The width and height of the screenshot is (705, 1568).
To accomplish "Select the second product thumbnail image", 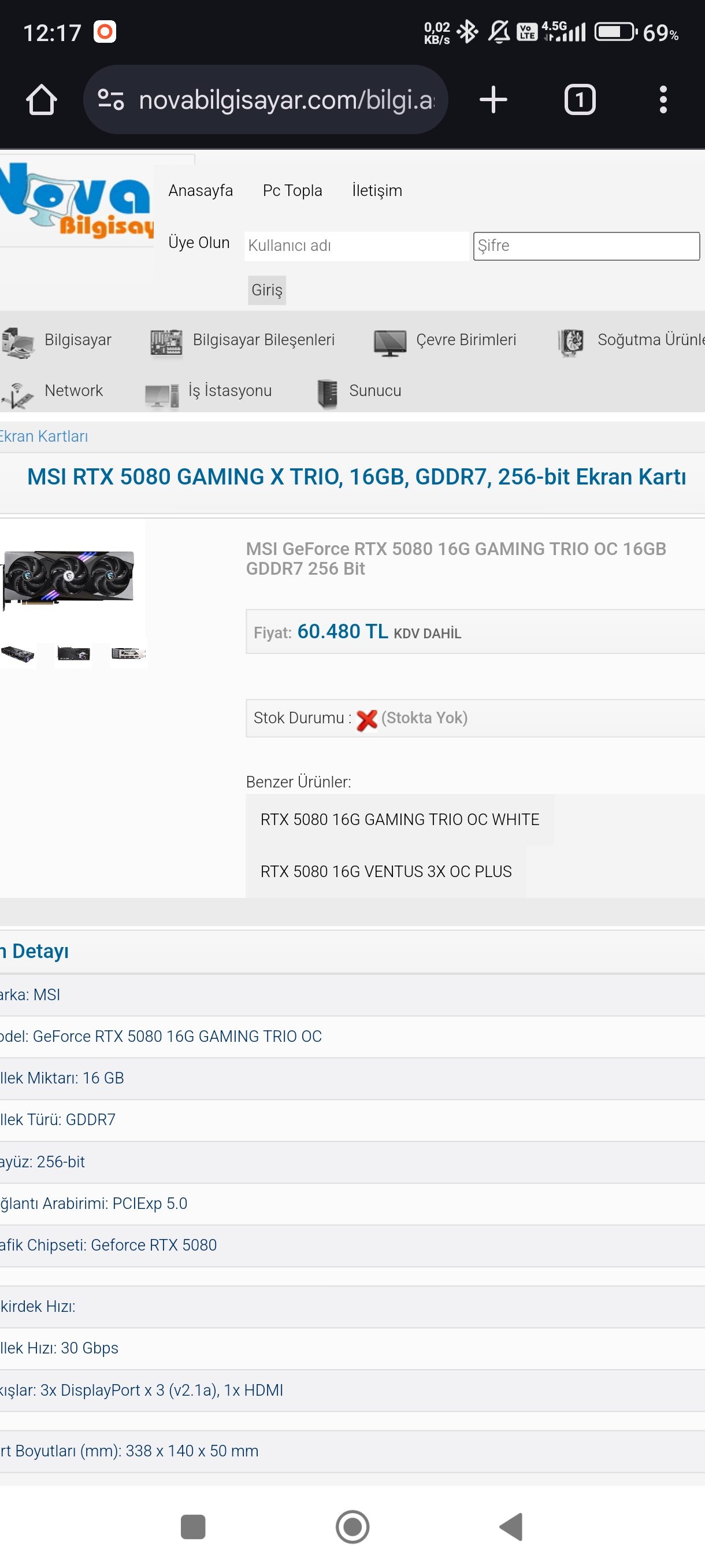I will tap(73, 654).
